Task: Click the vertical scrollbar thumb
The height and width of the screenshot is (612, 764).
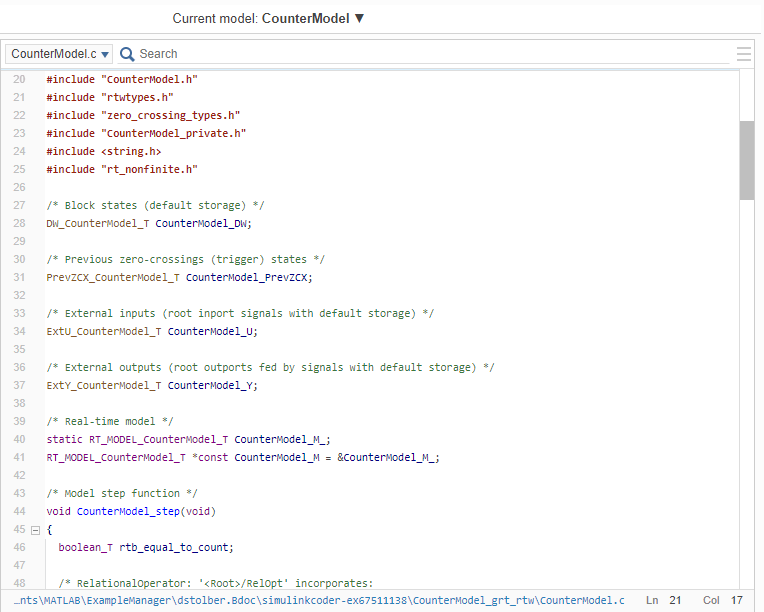Action: (746, 160)
